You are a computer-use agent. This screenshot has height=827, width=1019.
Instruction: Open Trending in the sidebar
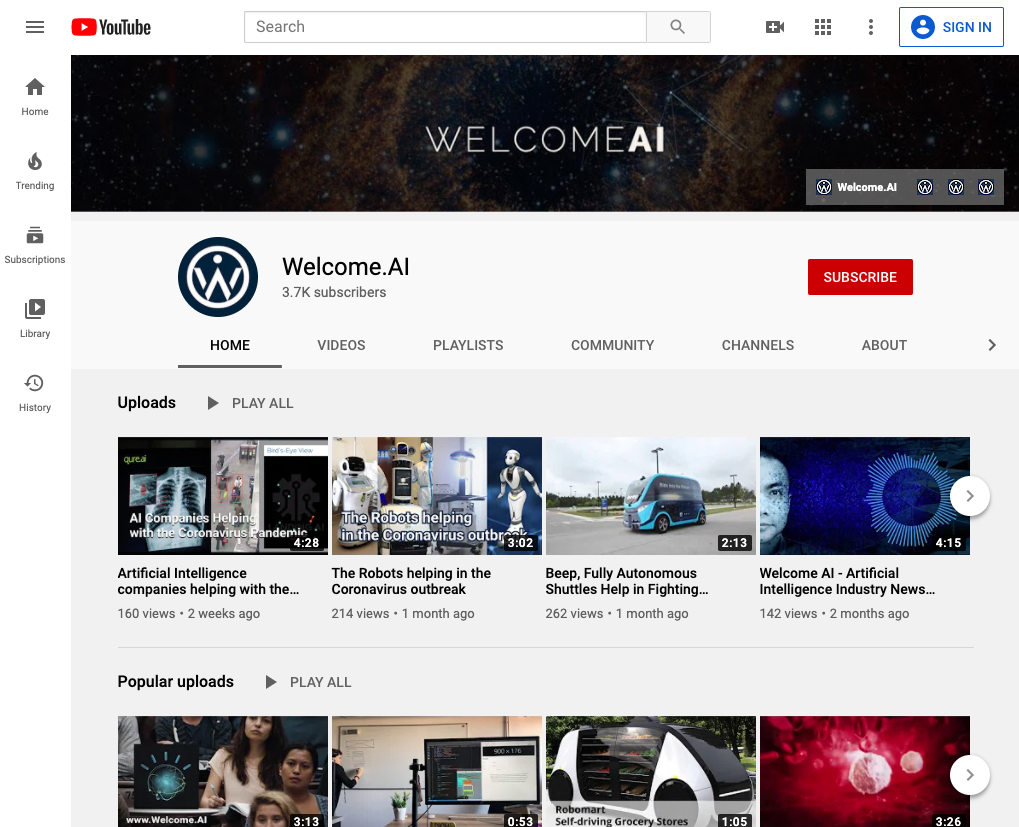pyautogui.click(x=35, y=171)
